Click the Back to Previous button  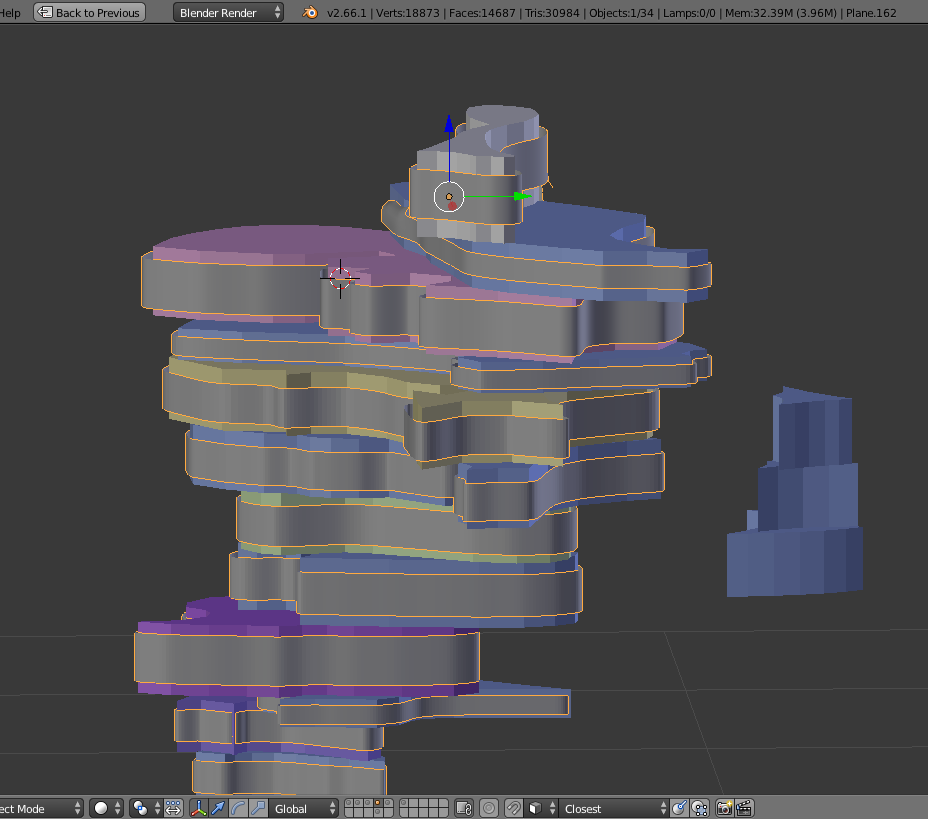pos(89,13)
